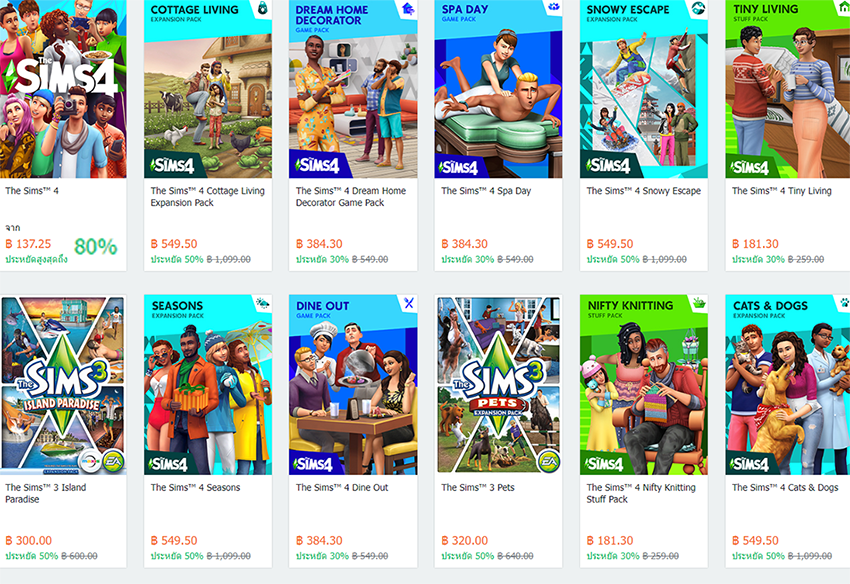Viewport: 850px width, 584px height.
Task: Click the Snowy Escape mountain pack icon
Action: tap(699, 8)
